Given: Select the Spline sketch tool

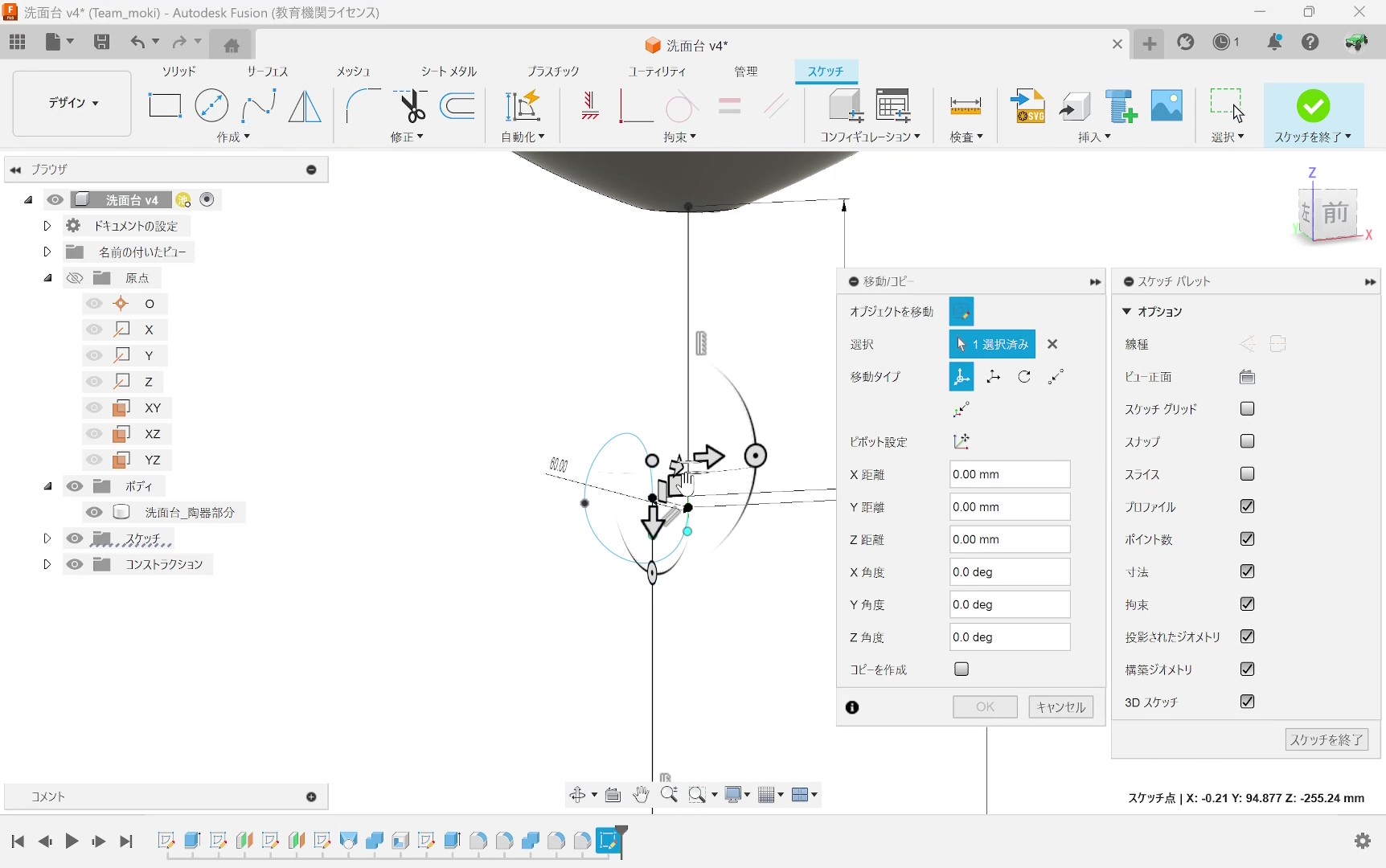Looking at the screenshot, I should (x=258, y=105).
